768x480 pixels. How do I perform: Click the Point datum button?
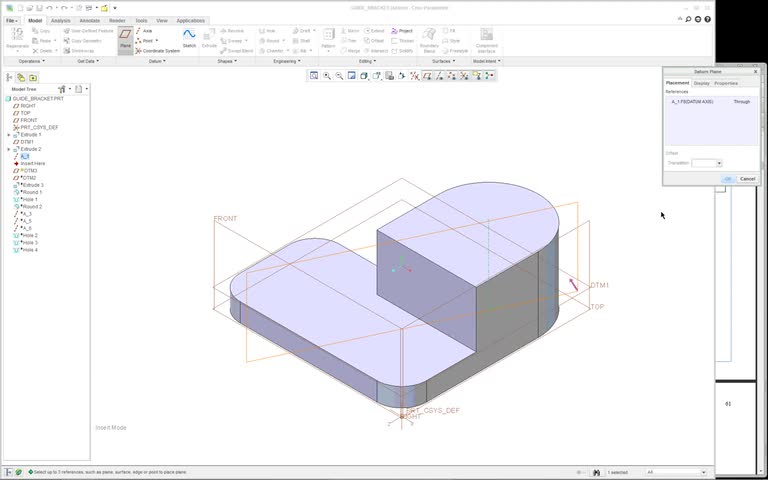pyautogui.click(x=147, y=41)
